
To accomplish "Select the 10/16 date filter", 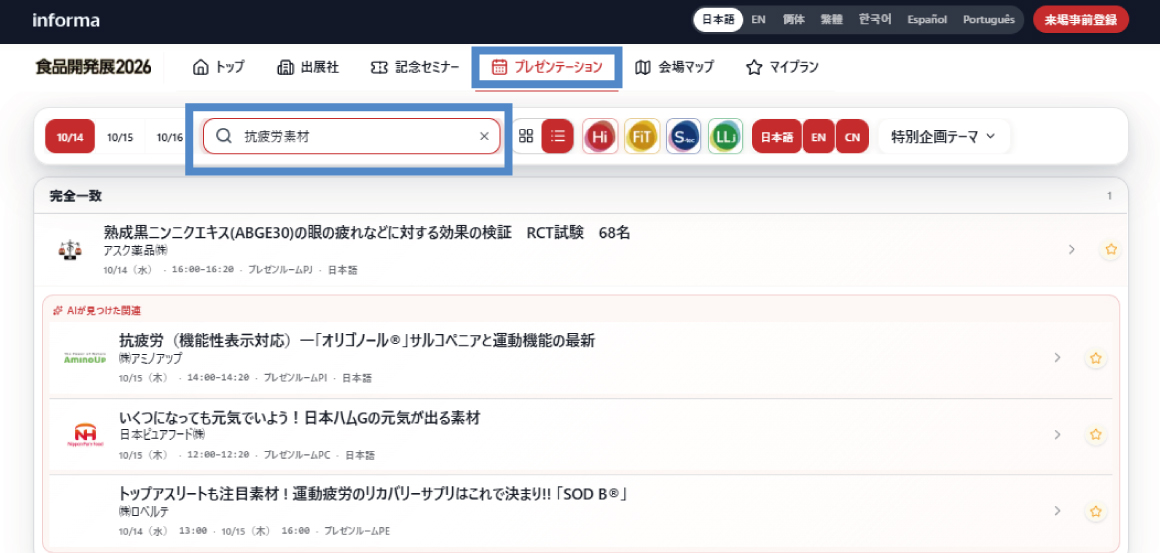I will (x=169, y=137).
